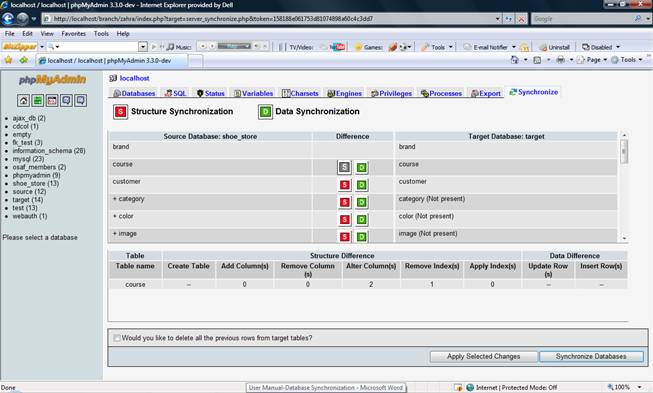Image resolution: width=653 pixels, height=393 pixels.
Task: Click the green Log out icon in sidebar
Action: click(x=37, y=100)
